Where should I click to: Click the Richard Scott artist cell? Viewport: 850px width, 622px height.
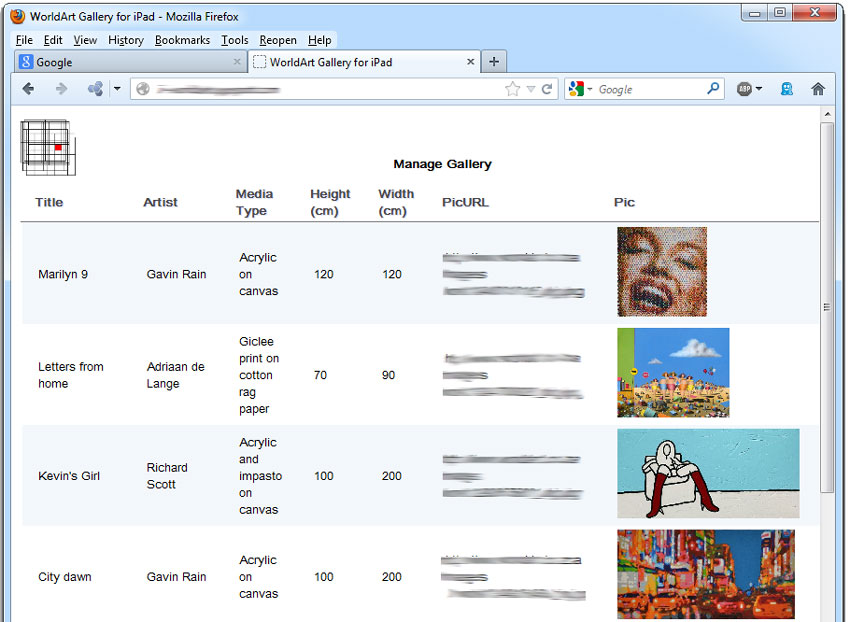coord(167,476)
